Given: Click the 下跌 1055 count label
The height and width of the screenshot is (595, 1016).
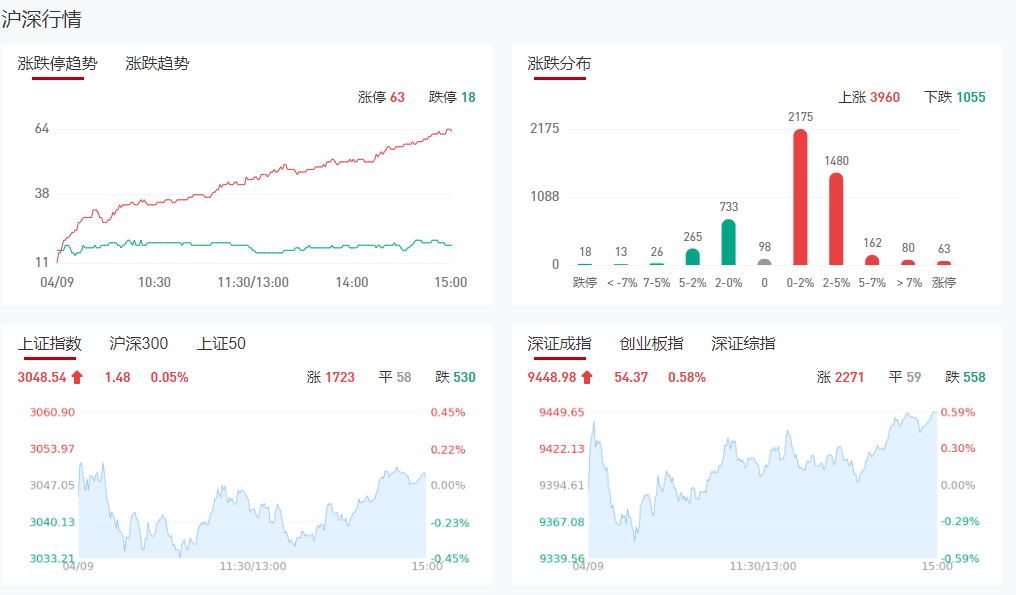Looking at the screenshot, I should point(954,97).
